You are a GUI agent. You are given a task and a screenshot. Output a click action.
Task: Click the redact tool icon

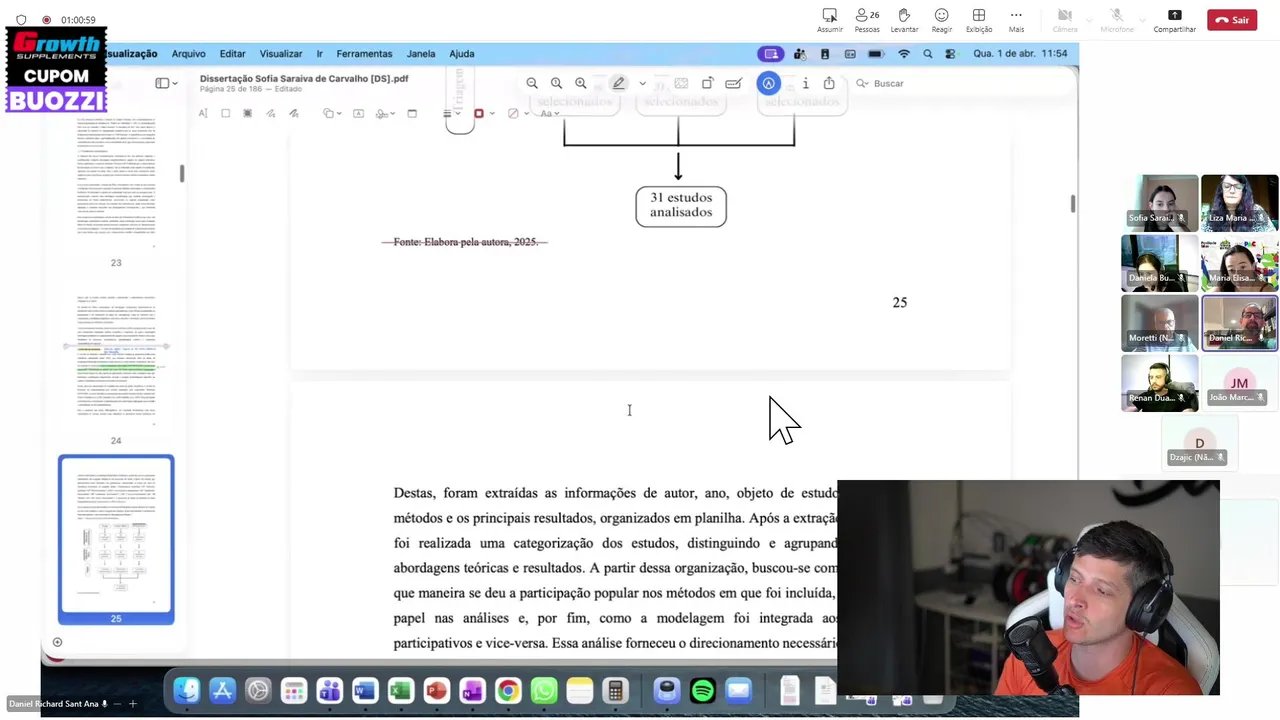click(681, 83)
